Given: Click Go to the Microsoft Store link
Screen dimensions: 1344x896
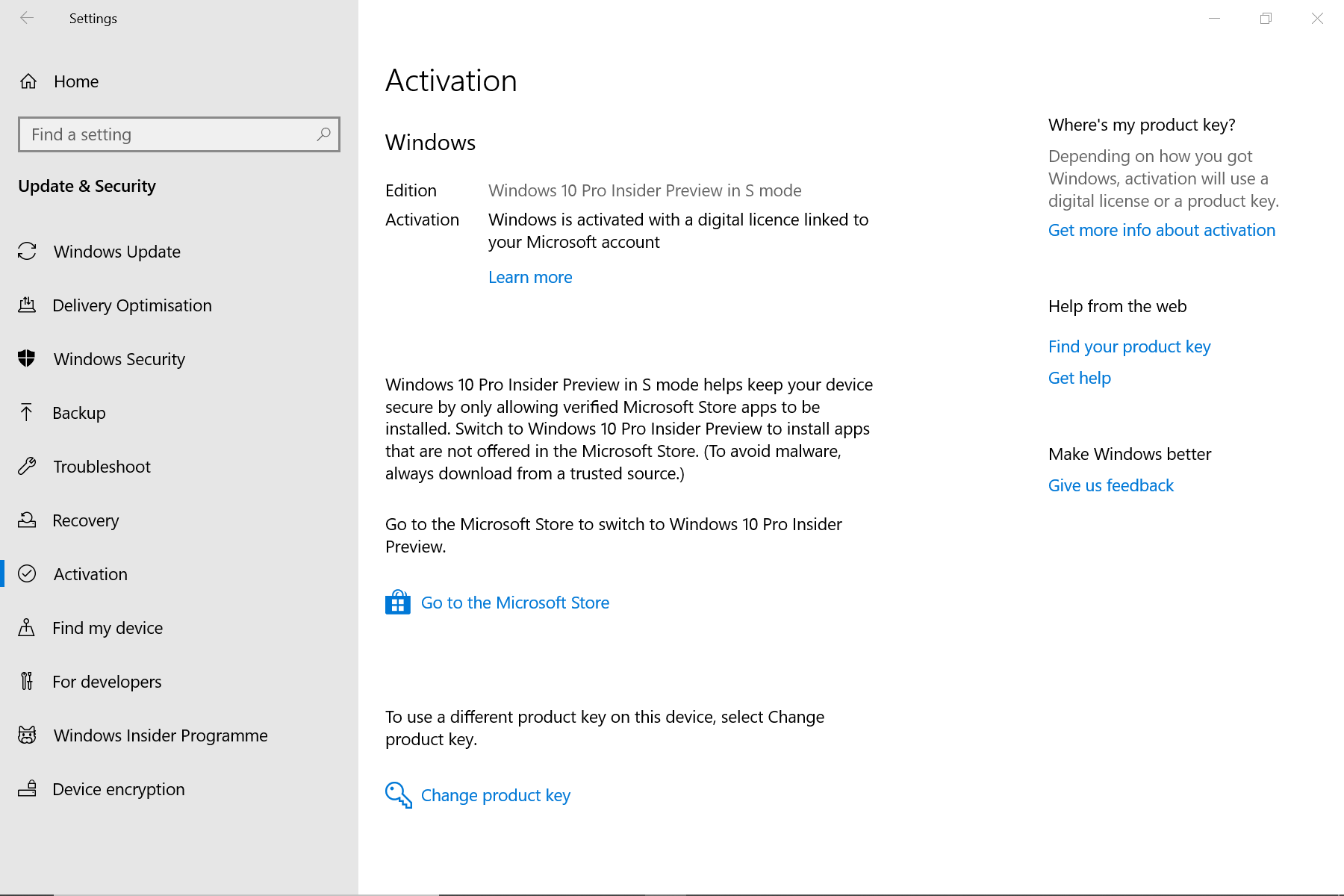Looking at the screenshot, I should (x=515, y=603).
